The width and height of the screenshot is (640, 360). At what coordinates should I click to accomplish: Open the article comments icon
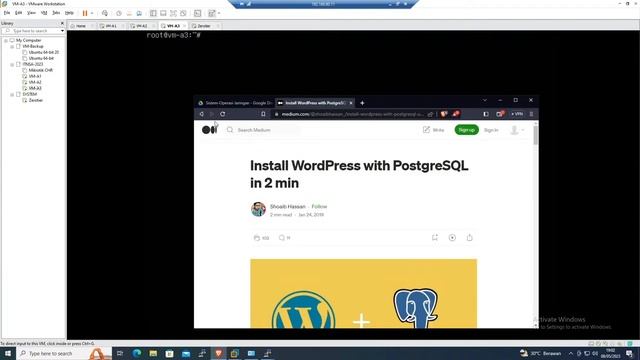tap(281, 238)
